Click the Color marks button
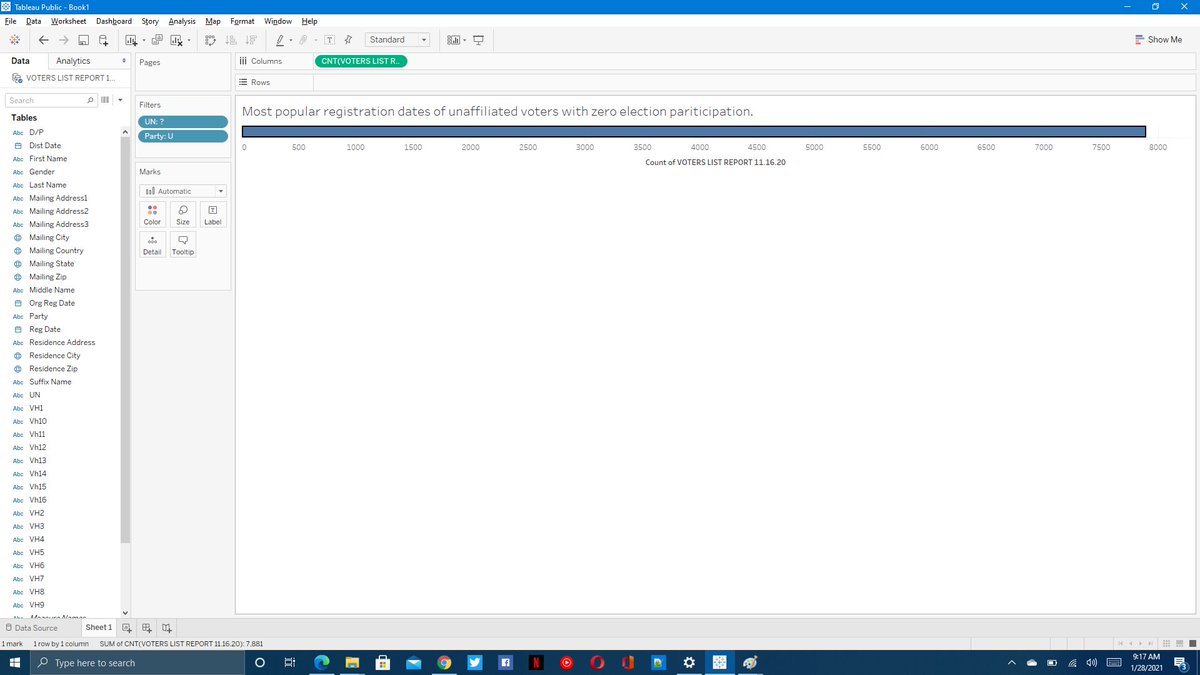This screenshot has width=1200, height=675. pyautogui.click(x=152, y=215)
